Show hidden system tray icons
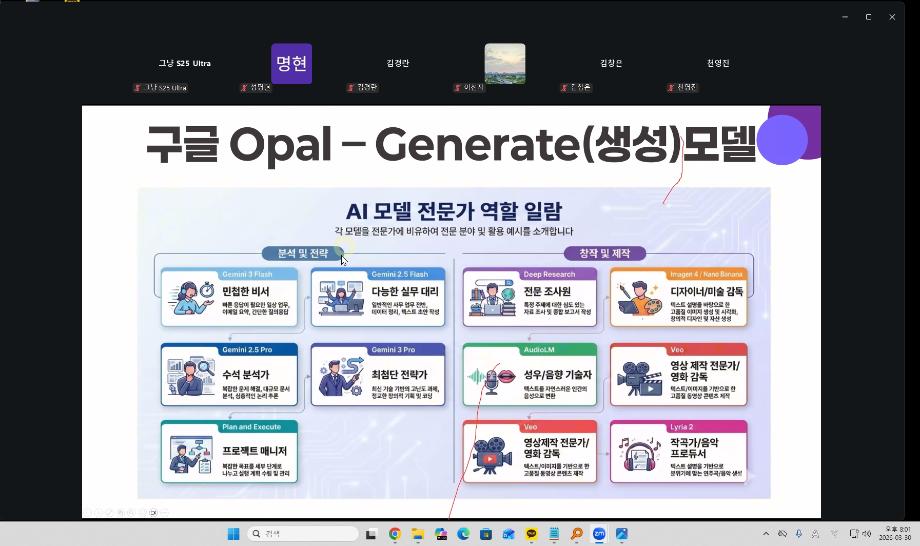920x546 pixels. pyautogui.click(x=766, y=533)
